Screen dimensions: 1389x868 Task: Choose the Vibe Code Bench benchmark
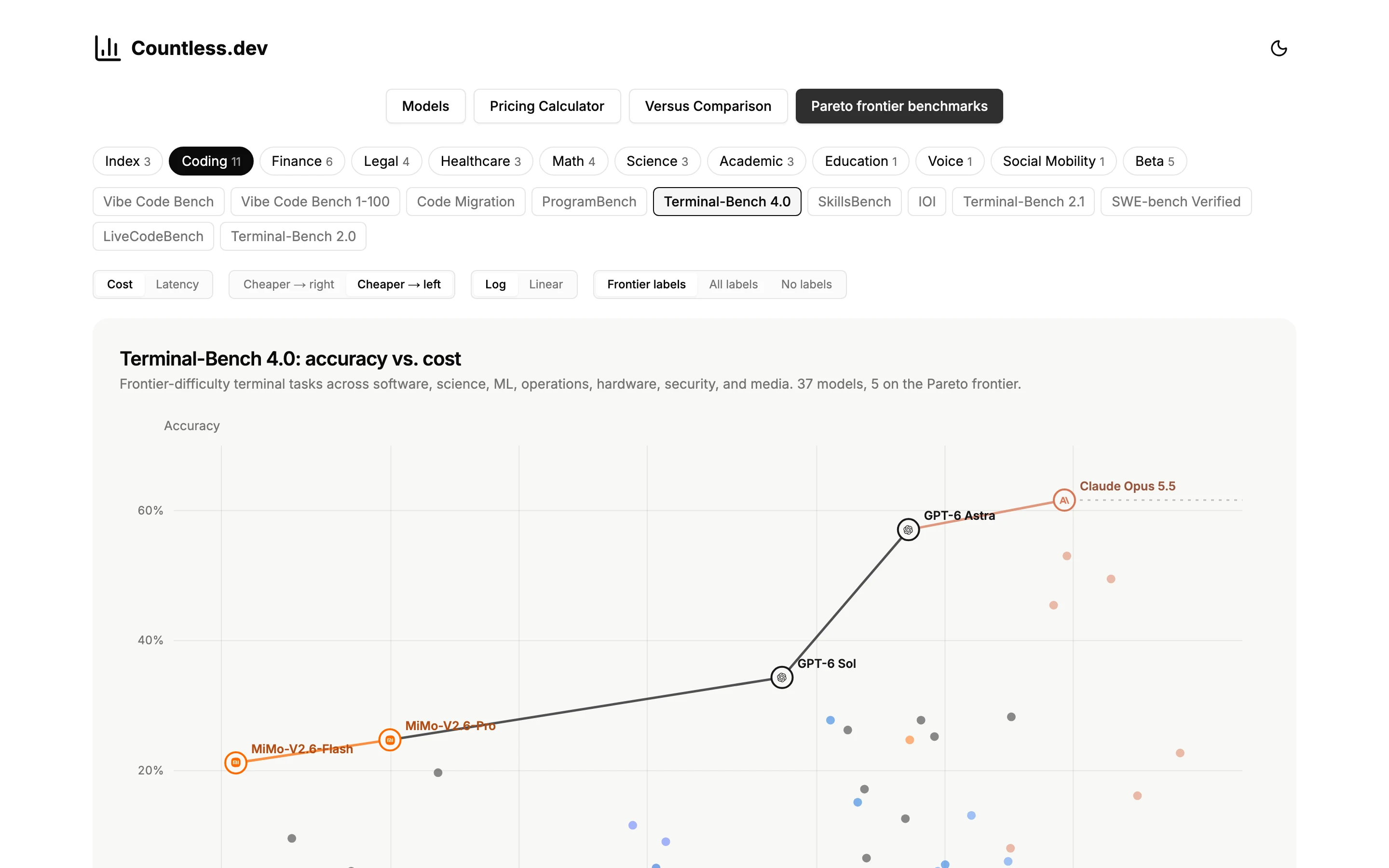158,202
